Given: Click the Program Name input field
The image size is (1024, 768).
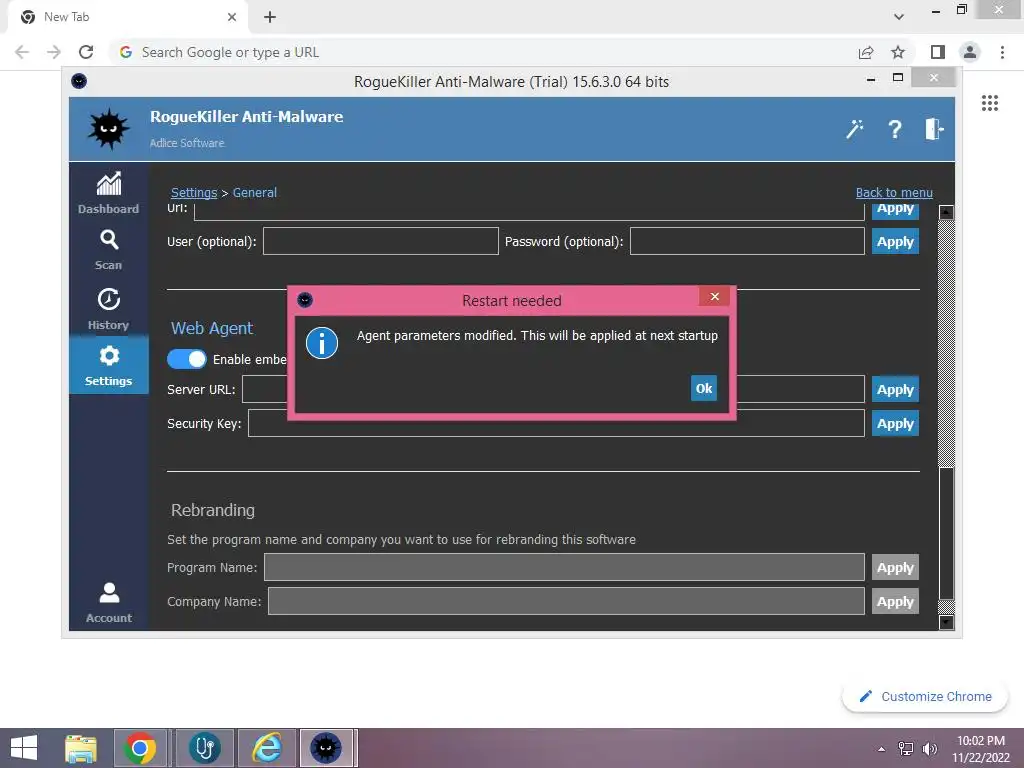Looking at the screenshot, I should [564, 567].
